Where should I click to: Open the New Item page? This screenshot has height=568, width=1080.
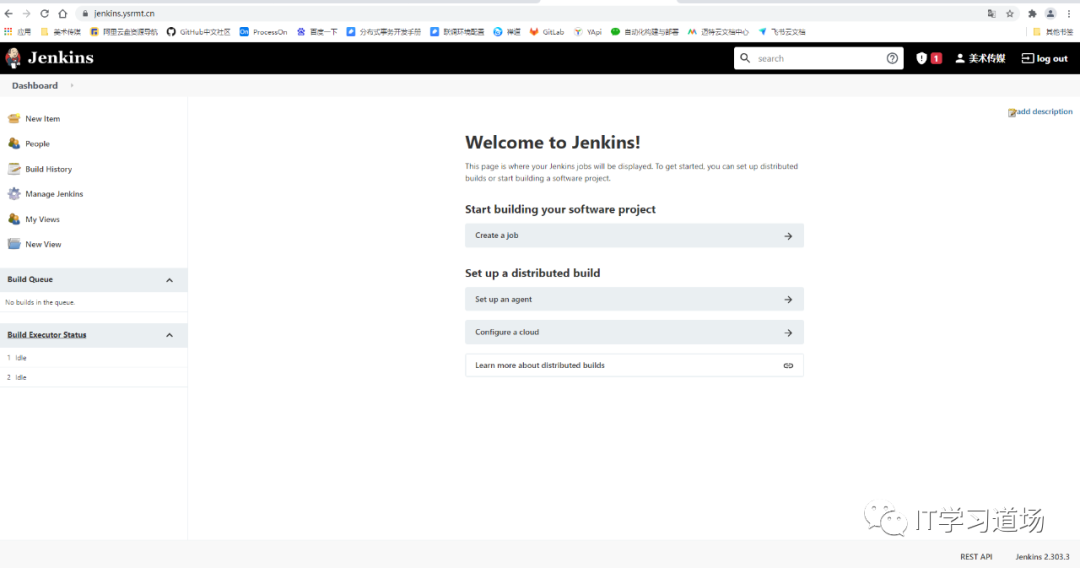42,118
